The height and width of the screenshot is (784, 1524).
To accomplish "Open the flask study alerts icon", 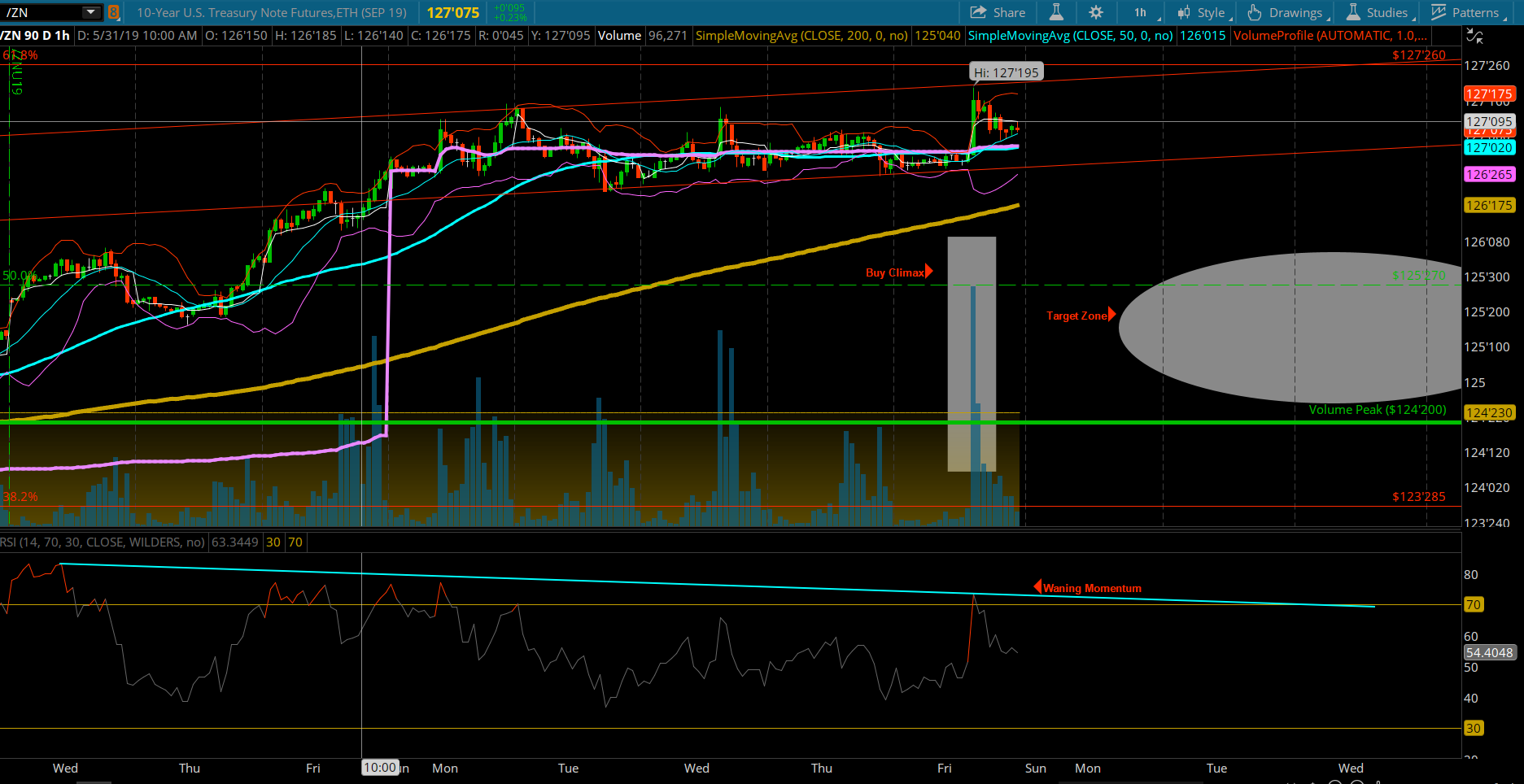I will pyautogui.click(x=1056, y=12).
